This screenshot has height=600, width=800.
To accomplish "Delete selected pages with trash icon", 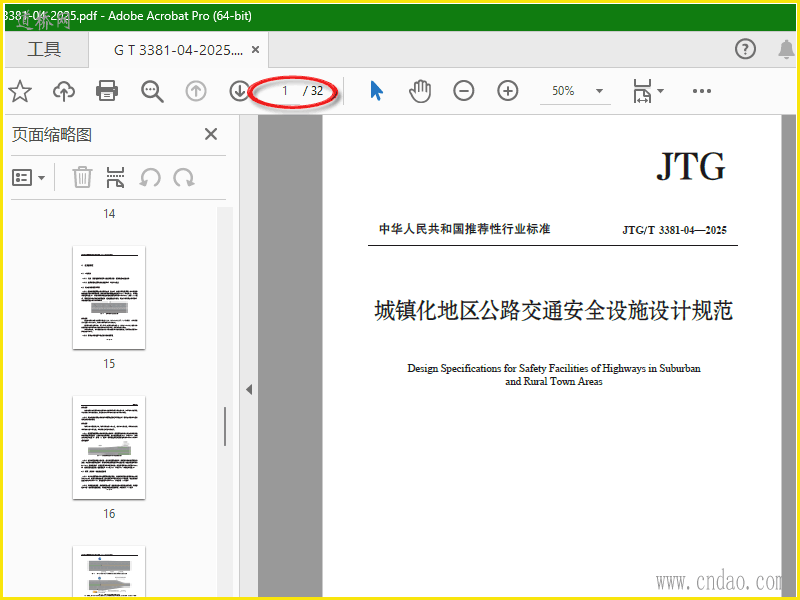I will (x=82, y=178).
